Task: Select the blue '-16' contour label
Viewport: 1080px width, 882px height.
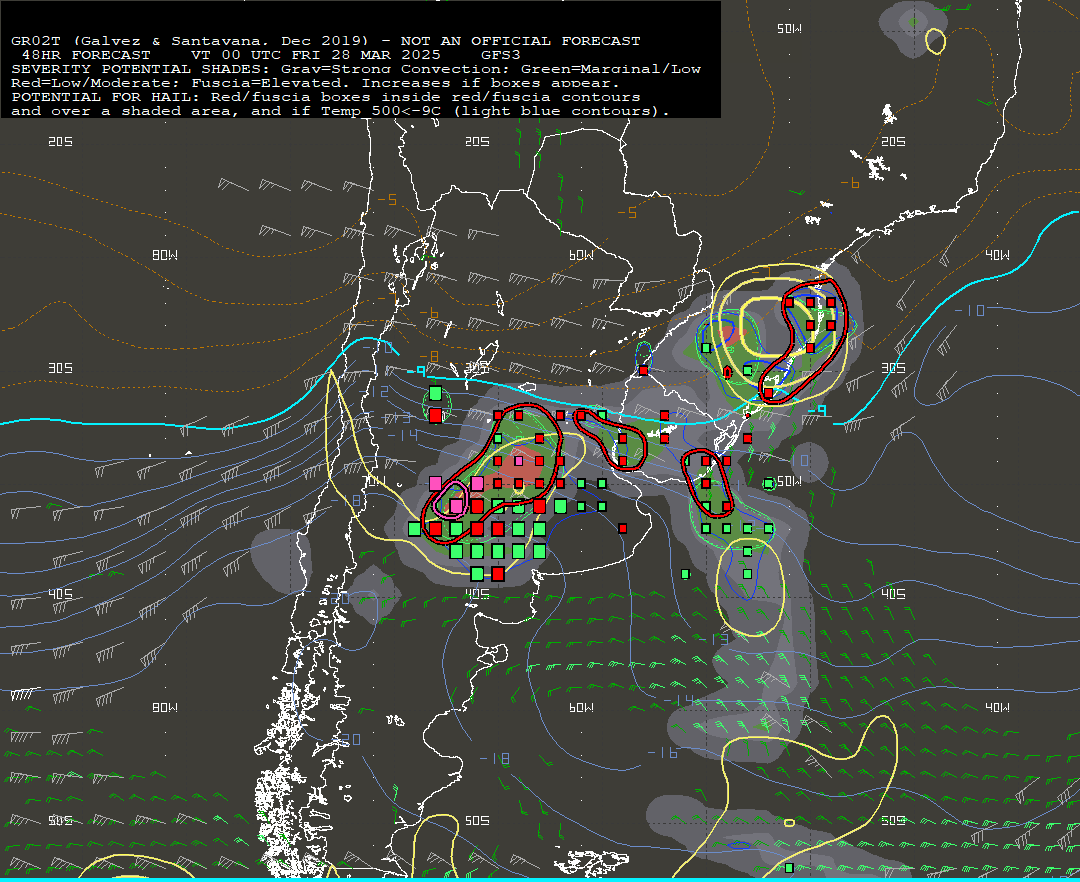Action: tap(663, 753)
